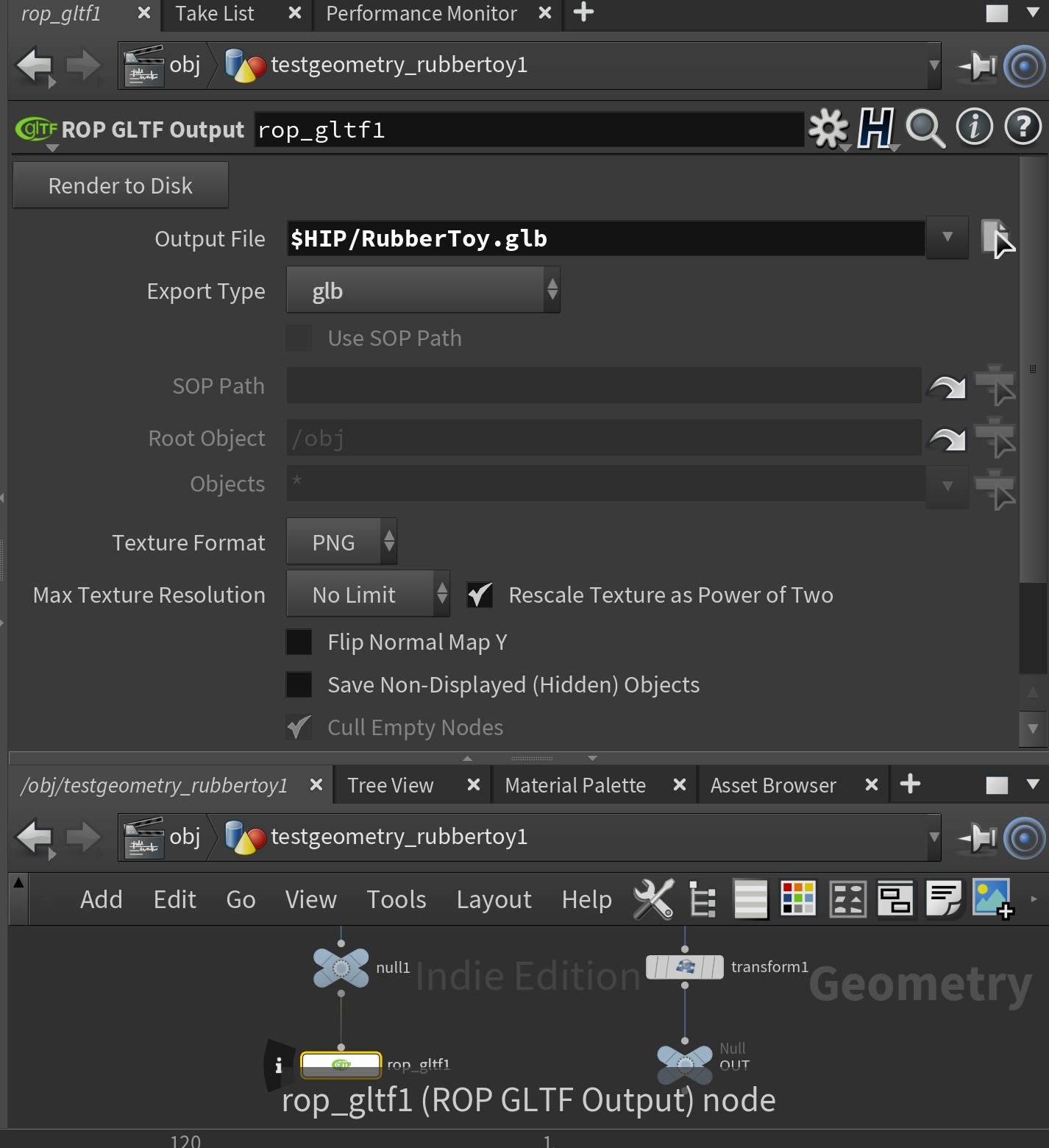This screenshot has height=1148, width=1049.
Task: Open the network editor path dropdown arrow
Action: point(934,837)
